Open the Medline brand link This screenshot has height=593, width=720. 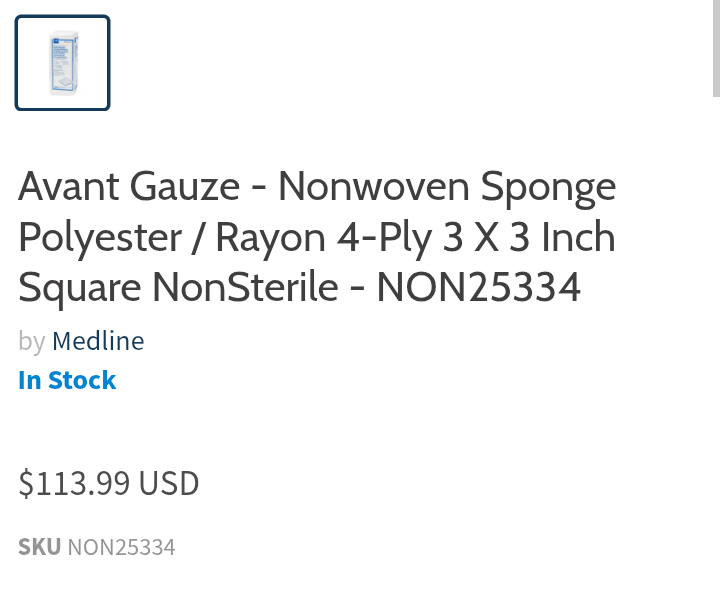pyautogui.click(x=98, y=342)
